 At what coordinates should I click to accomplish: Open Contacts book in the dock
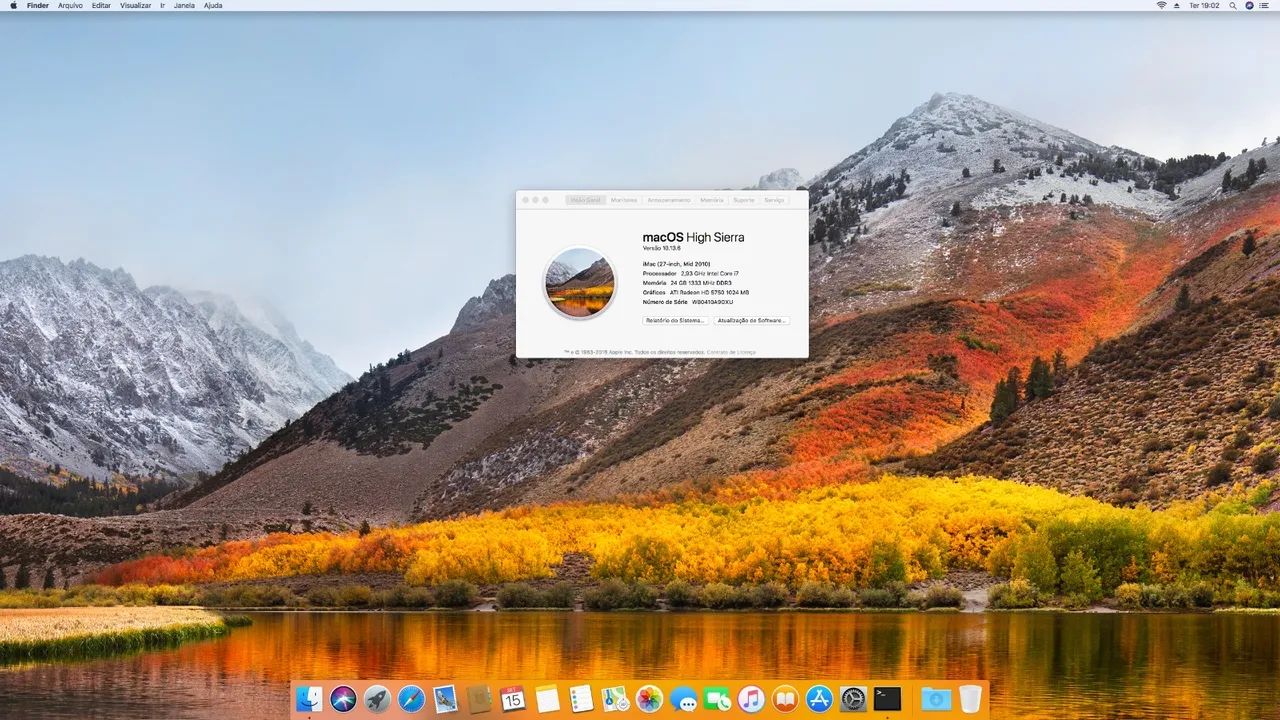tap(480, 699)
